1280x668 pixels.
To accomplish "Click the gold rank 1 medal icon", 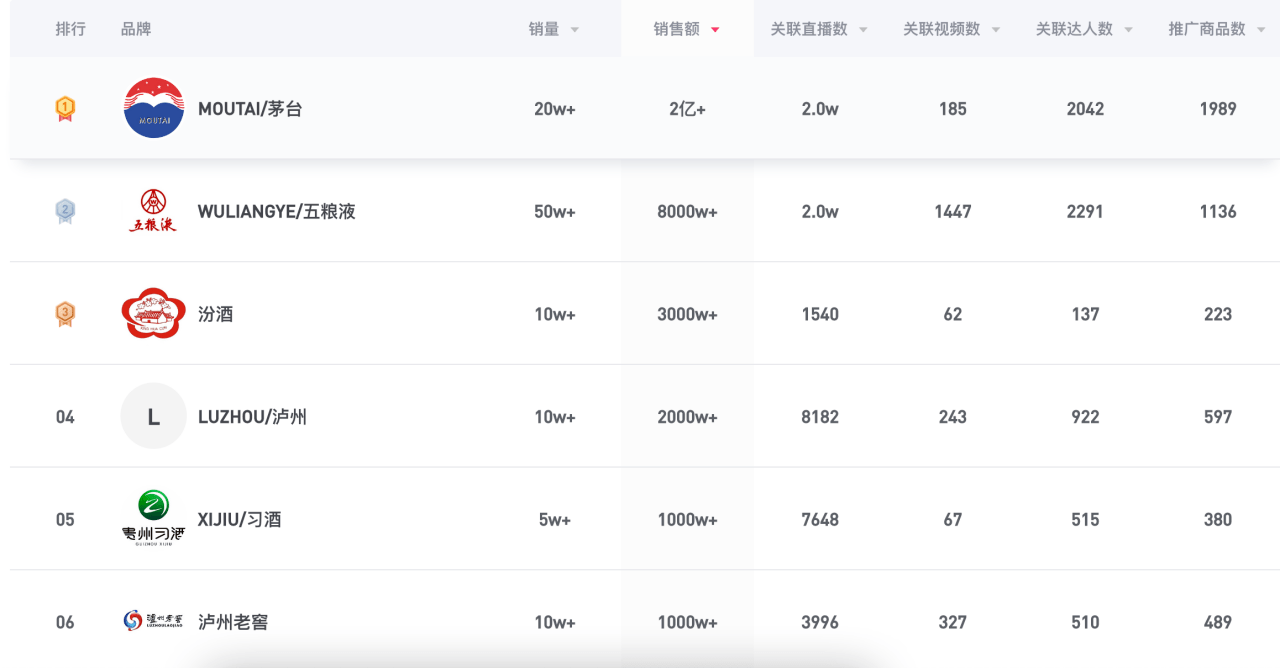I will 65,108.
